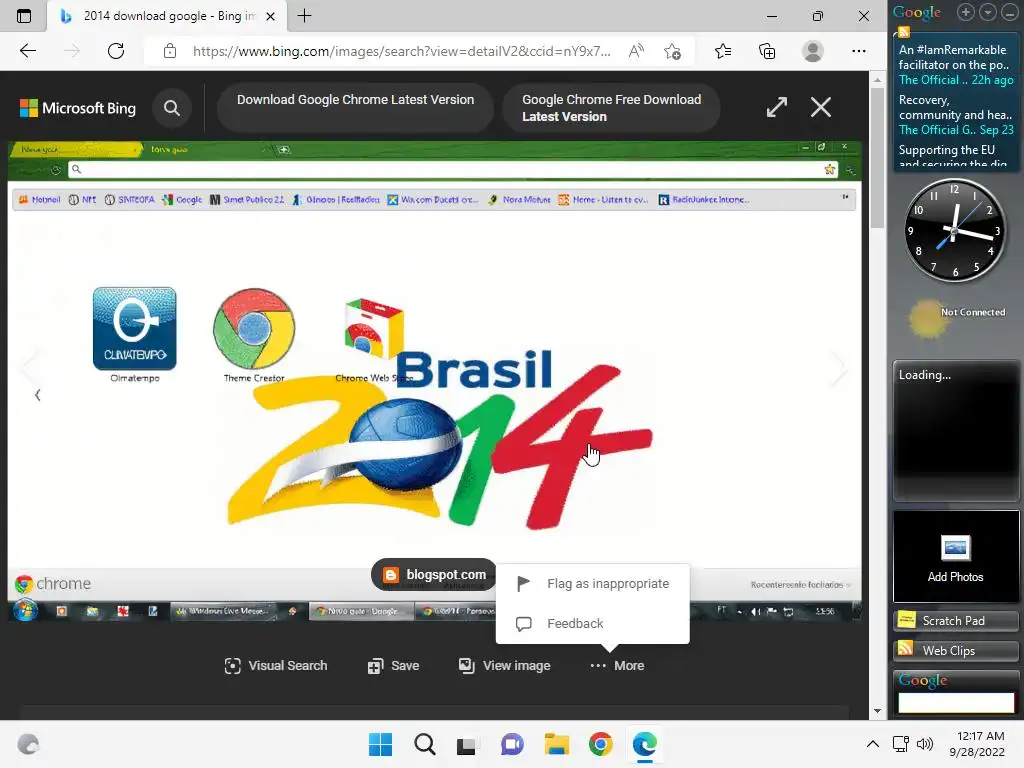Add this page to favorites
Screen dimensions: 1024x768
[x=672, y=51]
